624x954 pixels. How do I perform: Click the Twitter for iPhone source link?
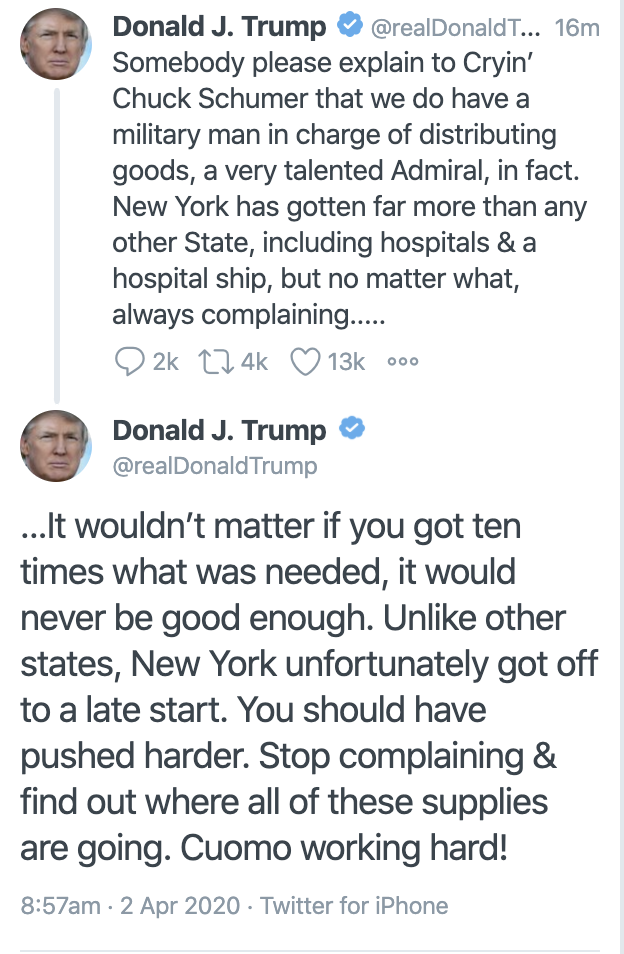click(x=355, y=905)
